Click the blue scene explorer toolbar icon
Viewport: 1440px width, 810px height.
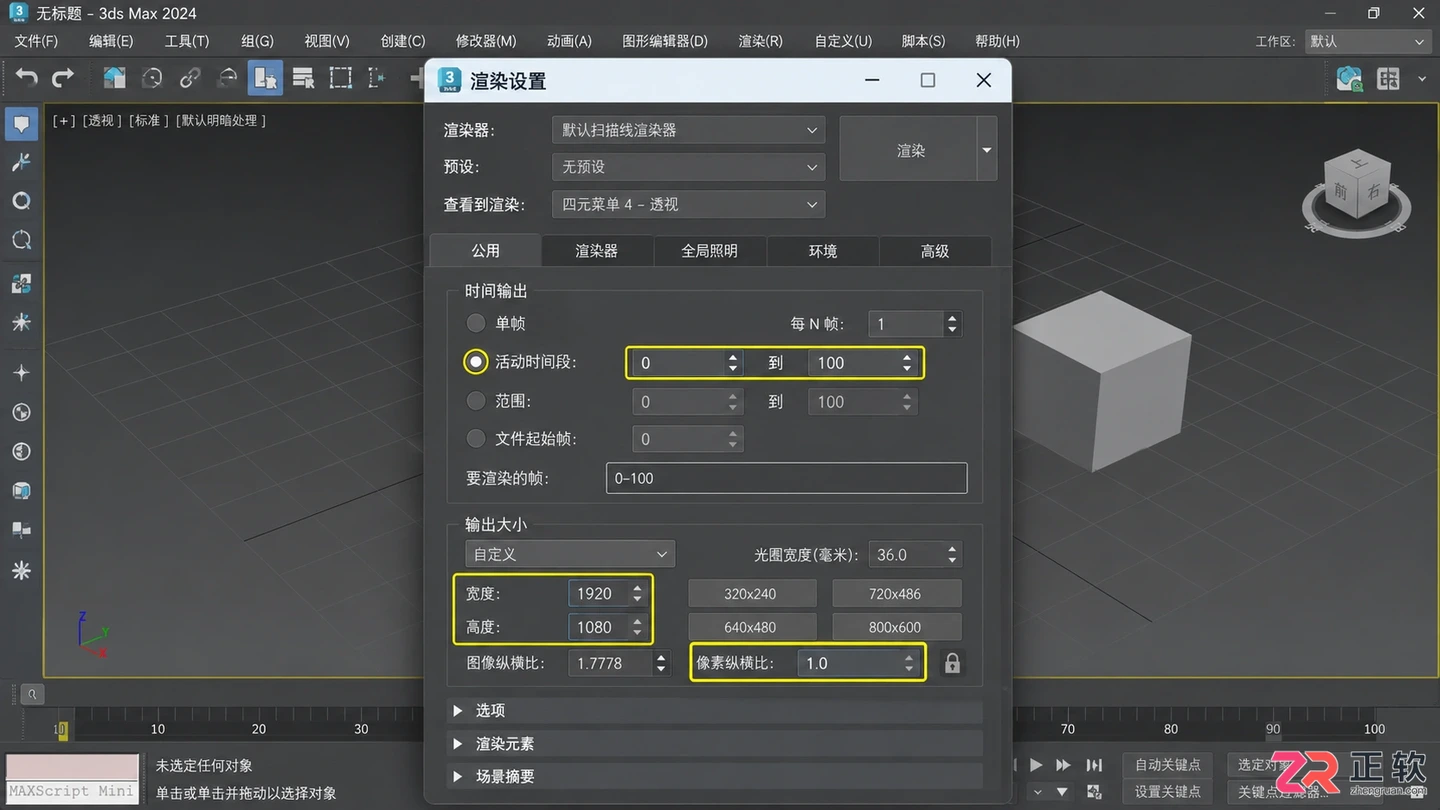coord(115,78)
